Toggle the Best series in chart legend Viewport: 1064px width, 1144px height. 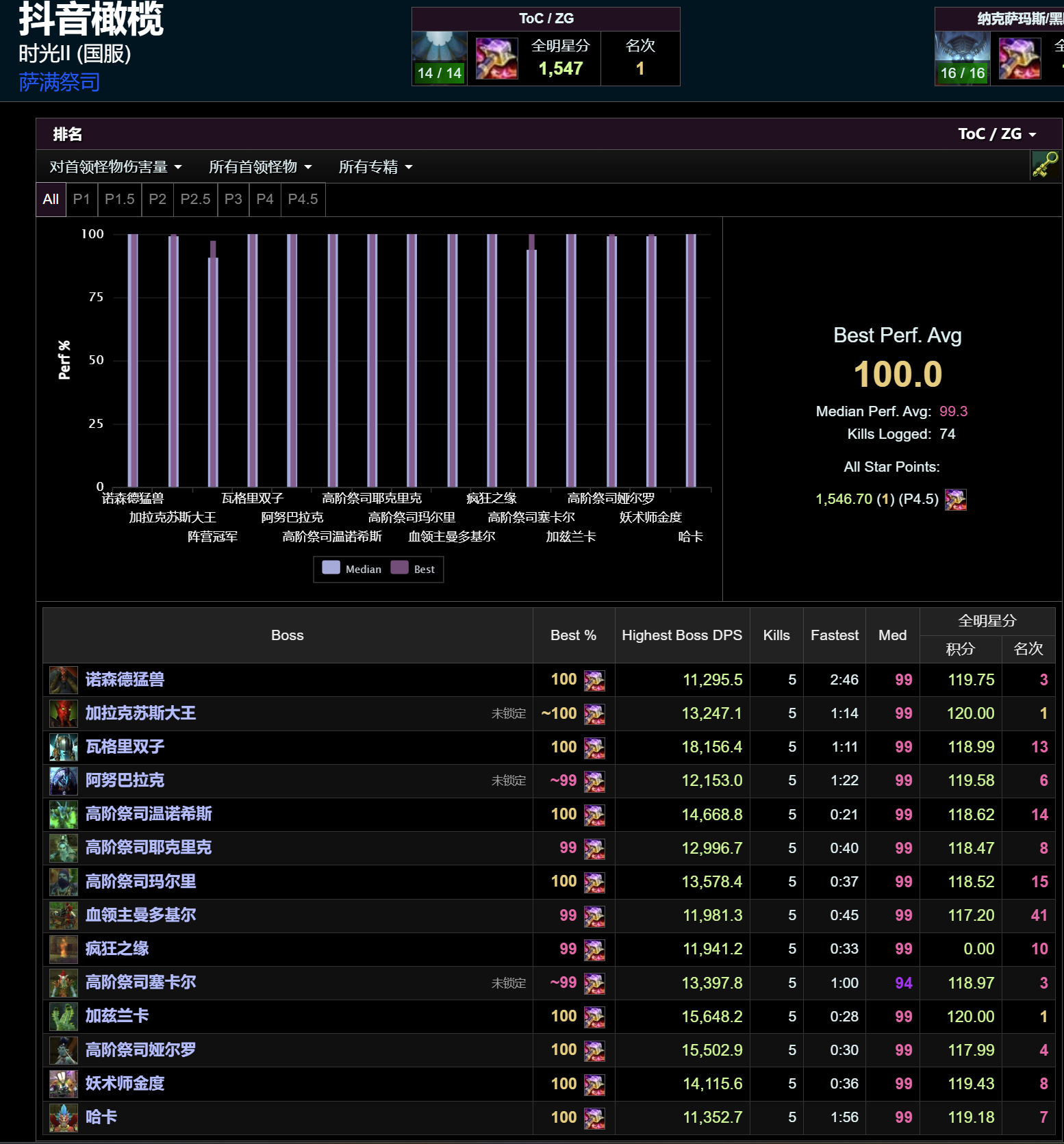tap(413, 568)
